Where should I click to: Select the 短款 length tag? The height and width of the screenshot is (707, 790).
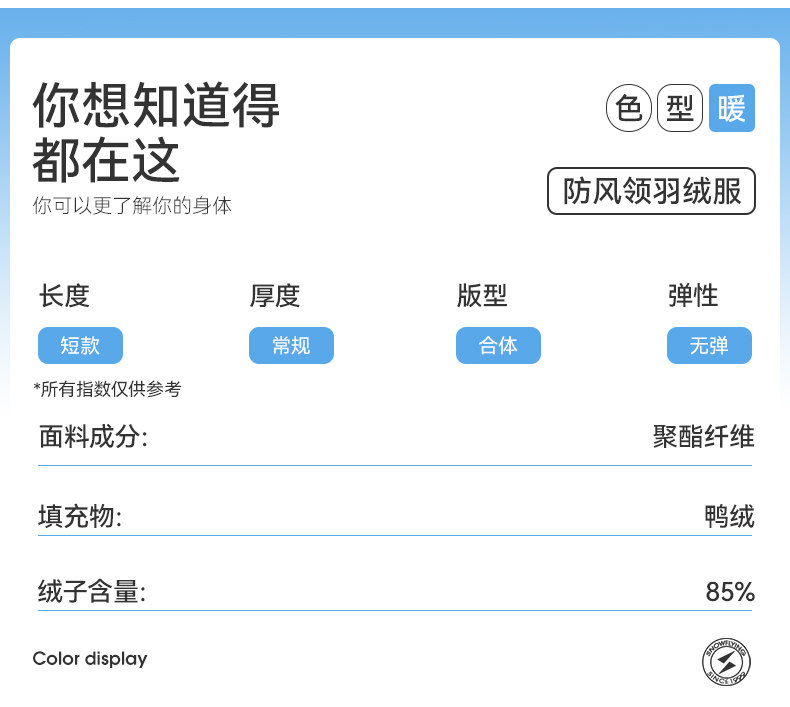80,345
